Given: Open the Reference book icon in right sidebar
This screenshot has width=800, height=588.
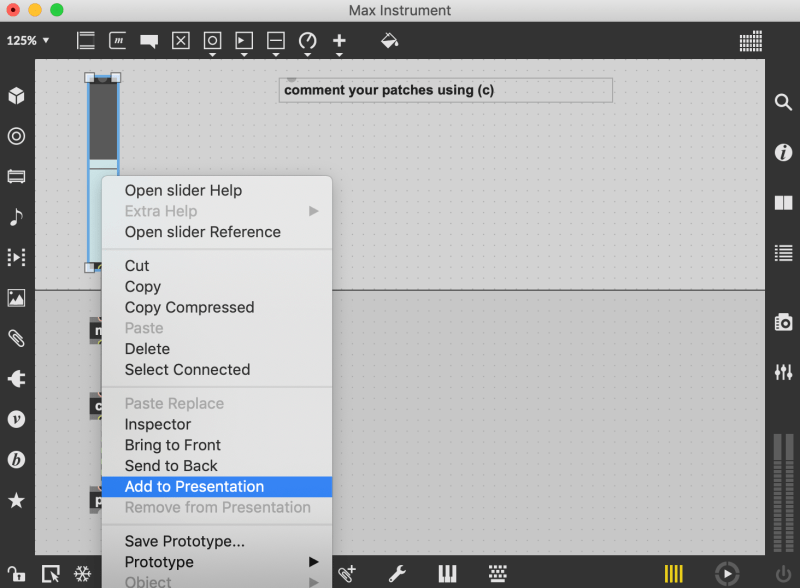Looking at the screenshot, I should click(783, 203).
